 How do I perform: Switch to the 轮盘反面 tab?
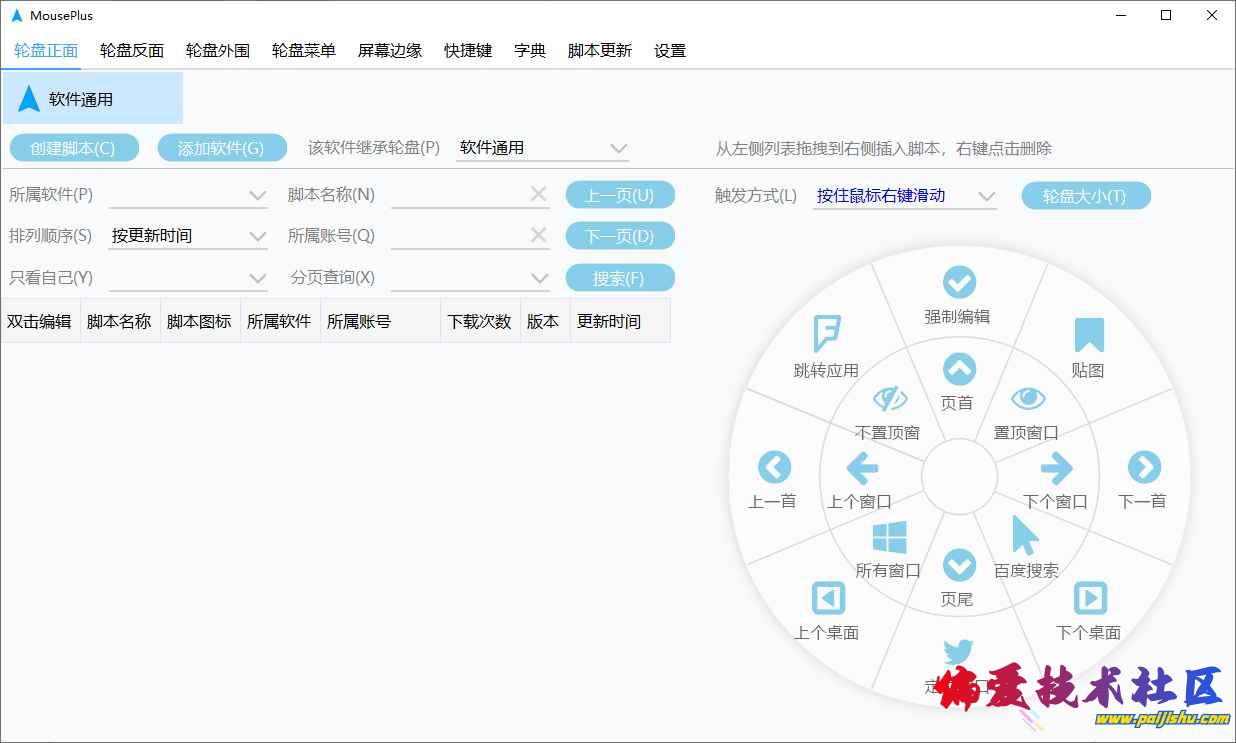(132, 51)
